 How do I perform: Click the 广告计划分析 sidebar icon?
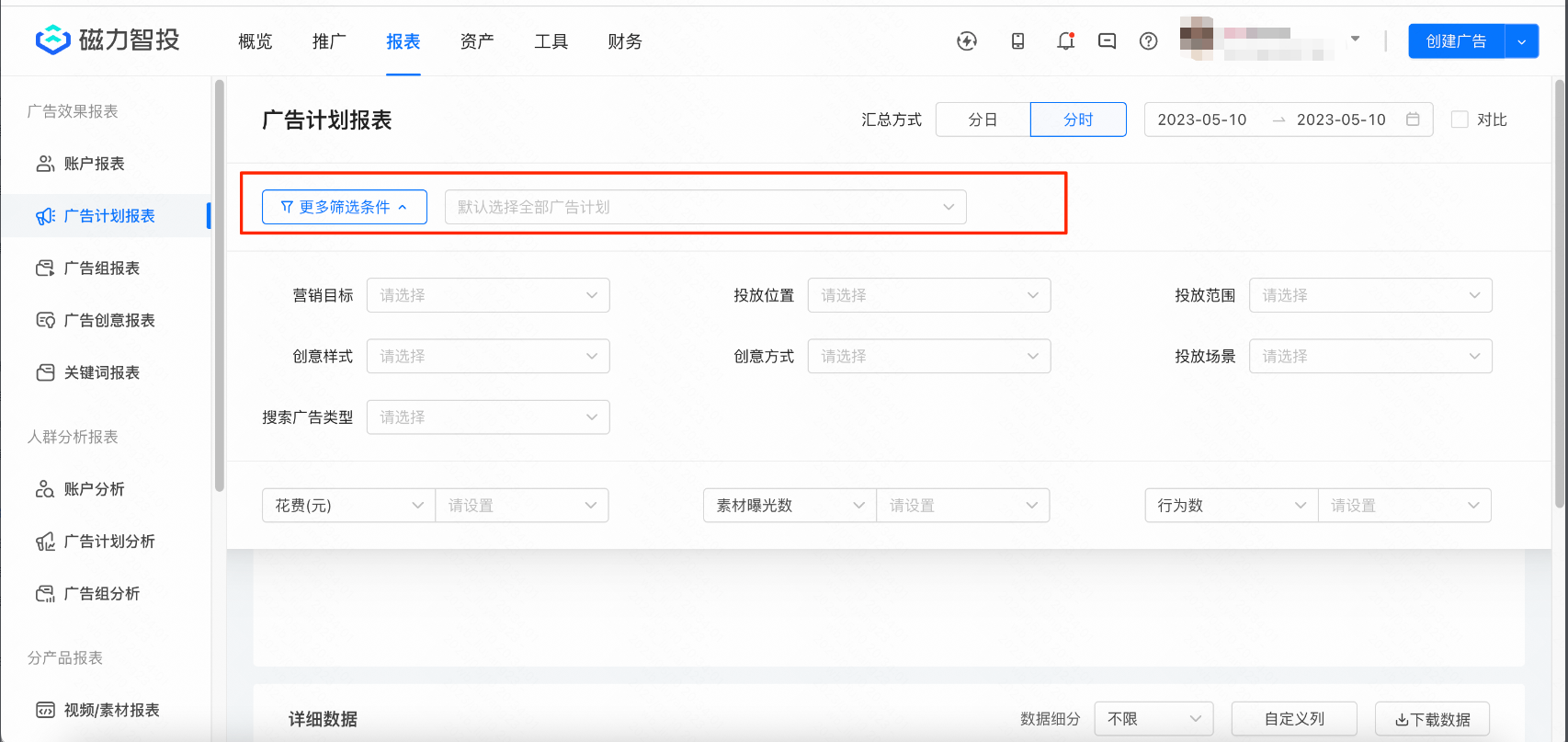coord(45,542)
